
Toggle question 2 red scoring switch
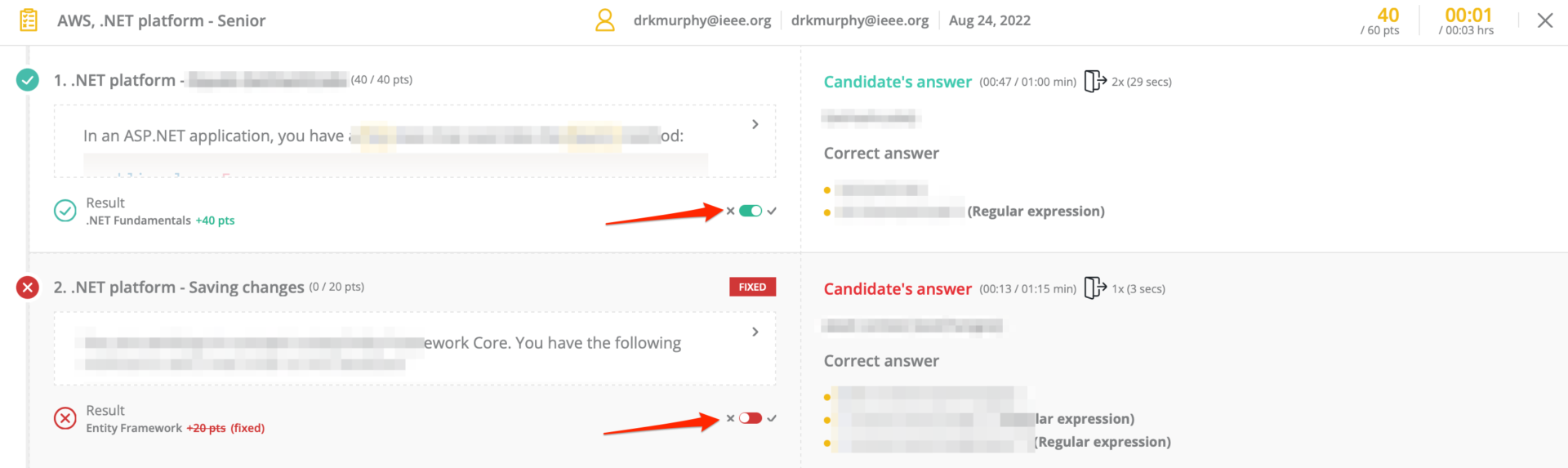click(x=751, y=418)
